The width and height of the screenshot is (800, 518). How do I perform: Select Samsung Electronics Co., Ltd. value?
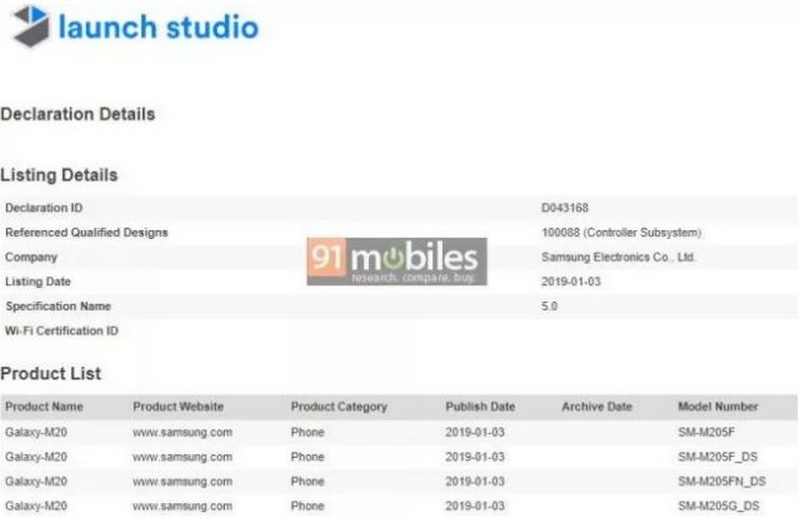coord(618,257)
